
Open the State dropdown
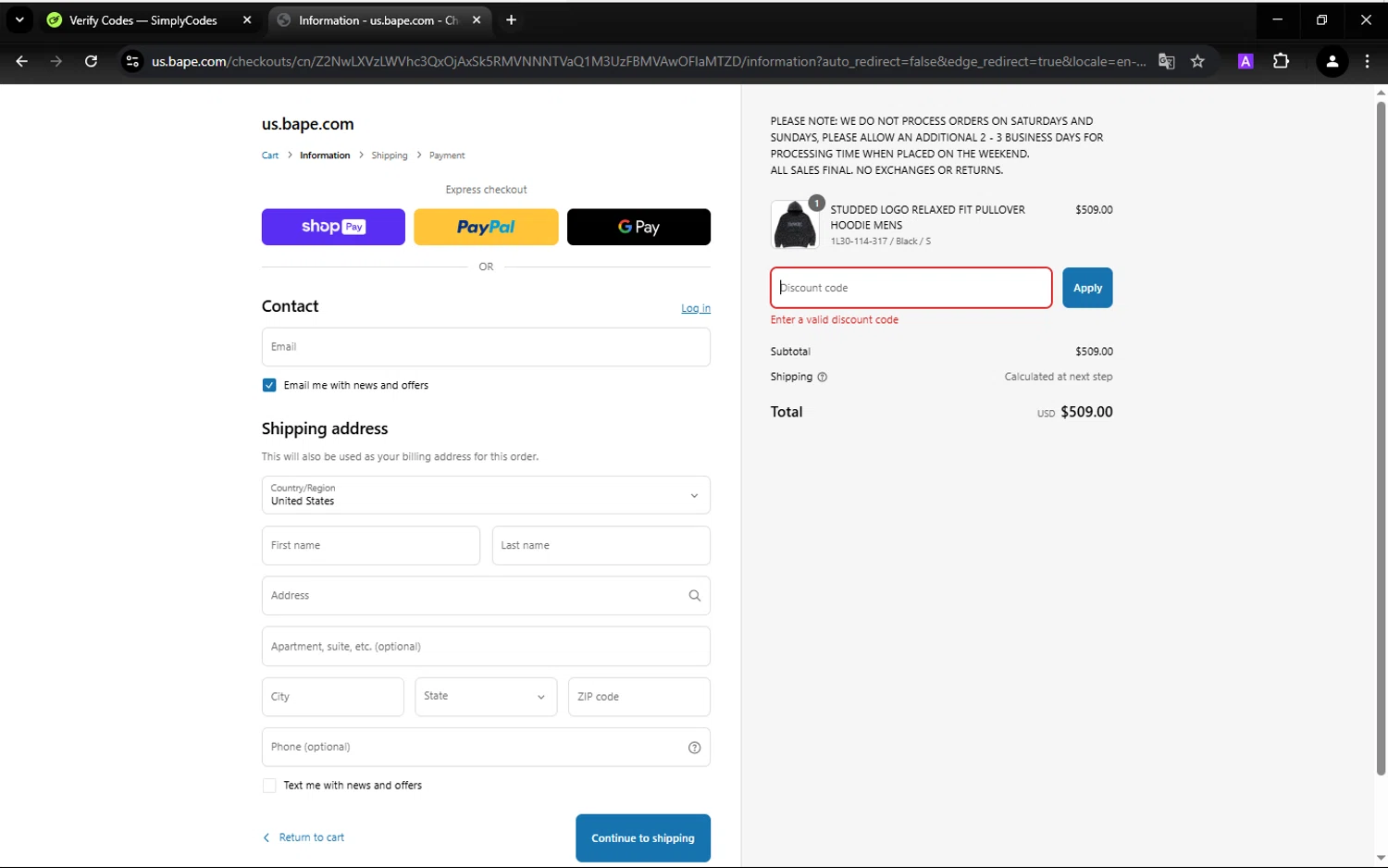pyautogui.click(x=486, y=697)
